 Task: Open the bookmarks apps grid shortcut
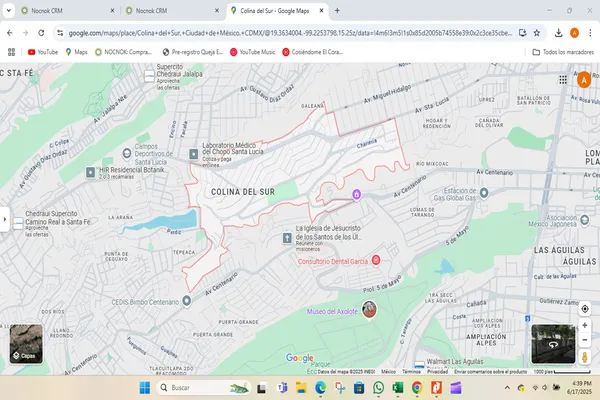click(11, 52)
